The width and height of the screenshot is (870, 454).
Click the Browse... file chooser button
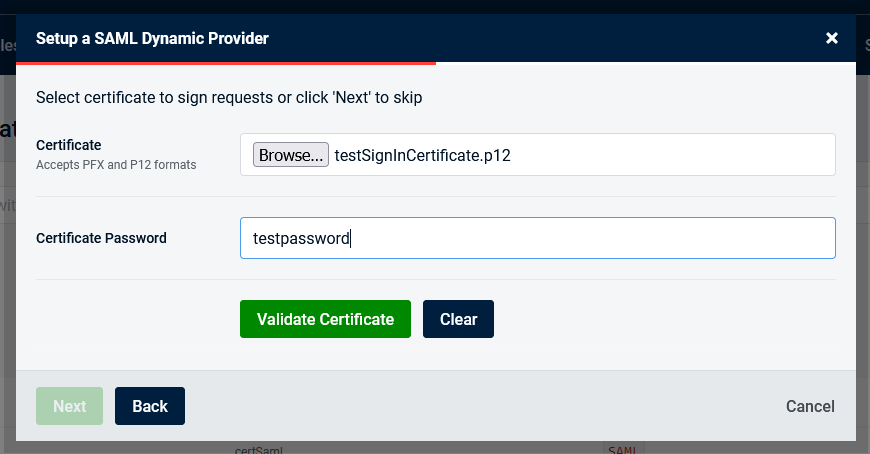click(291, 155)
